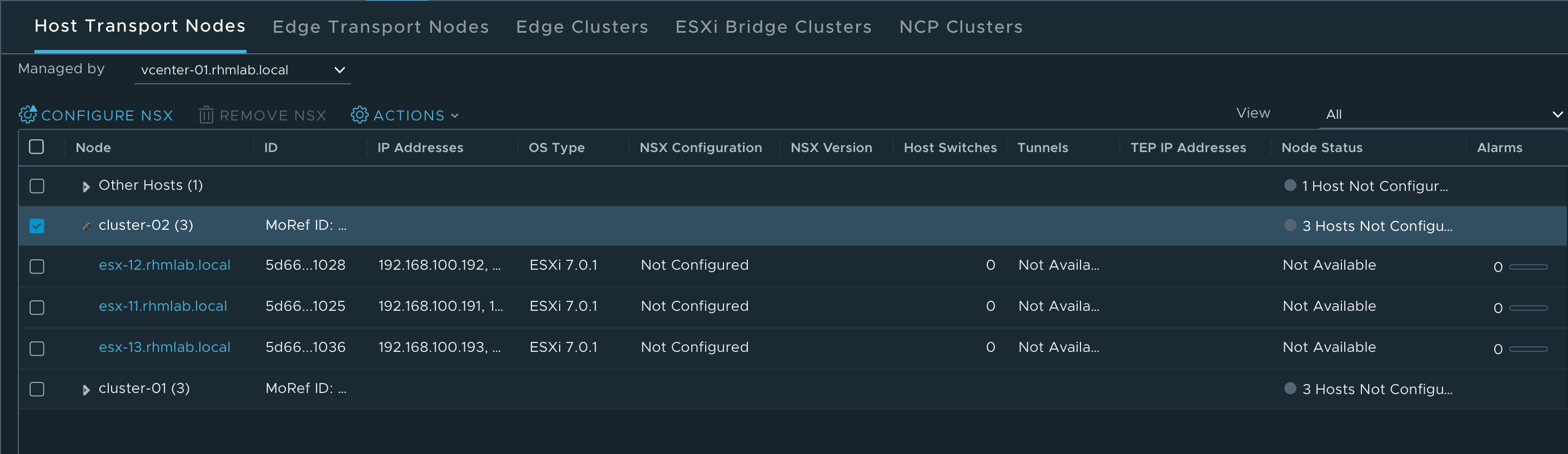1568x454 pixels.
Task: Click status dot for Other Hosts row
Action: [1289, 185]
